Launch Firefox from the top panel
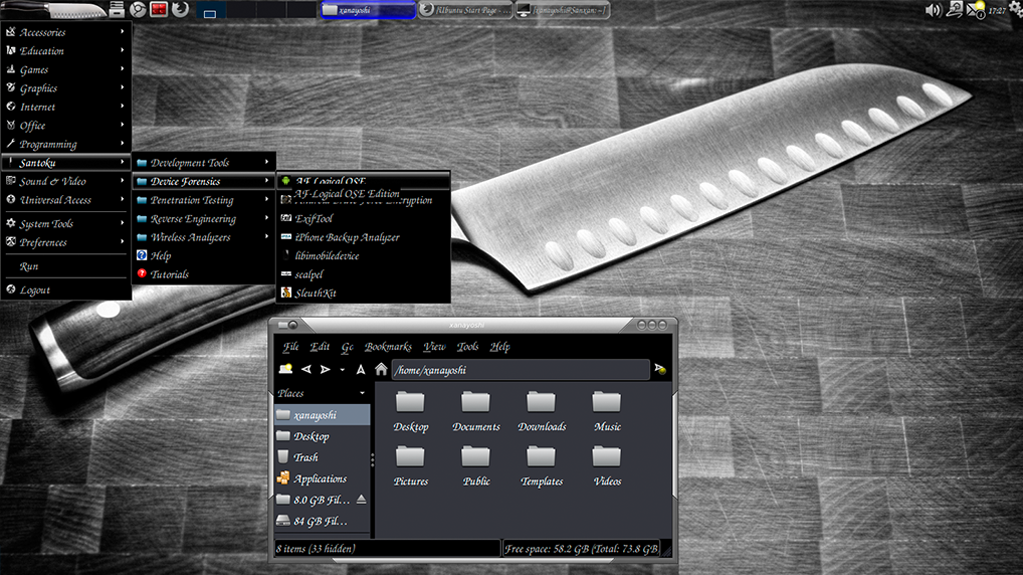1023x575 pixels. pos(180,9)
